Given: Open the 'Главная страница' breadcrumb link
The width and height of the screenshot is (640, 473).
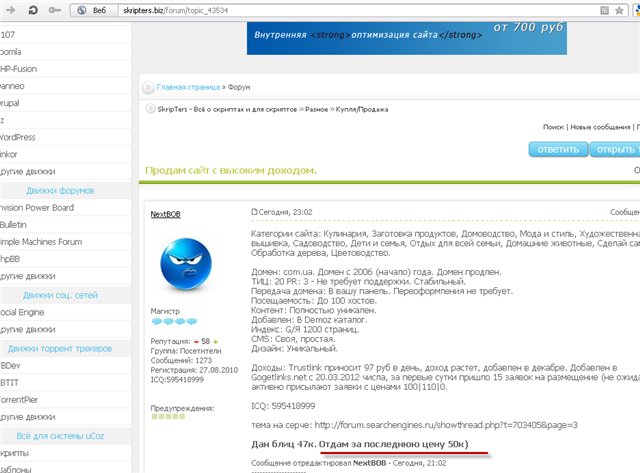Looking at the screenshot, I should click(188, 87).
